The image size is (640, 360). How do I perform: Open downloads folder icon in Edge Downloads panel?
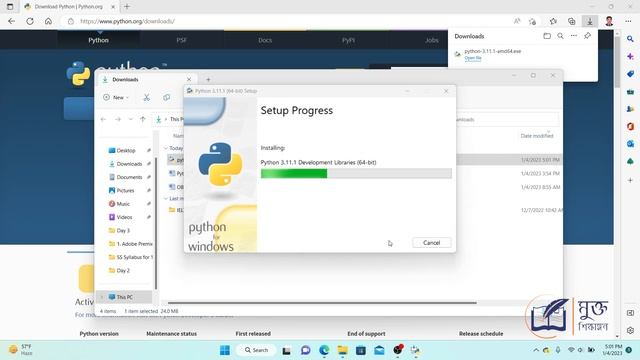click(x=547, y=36)
